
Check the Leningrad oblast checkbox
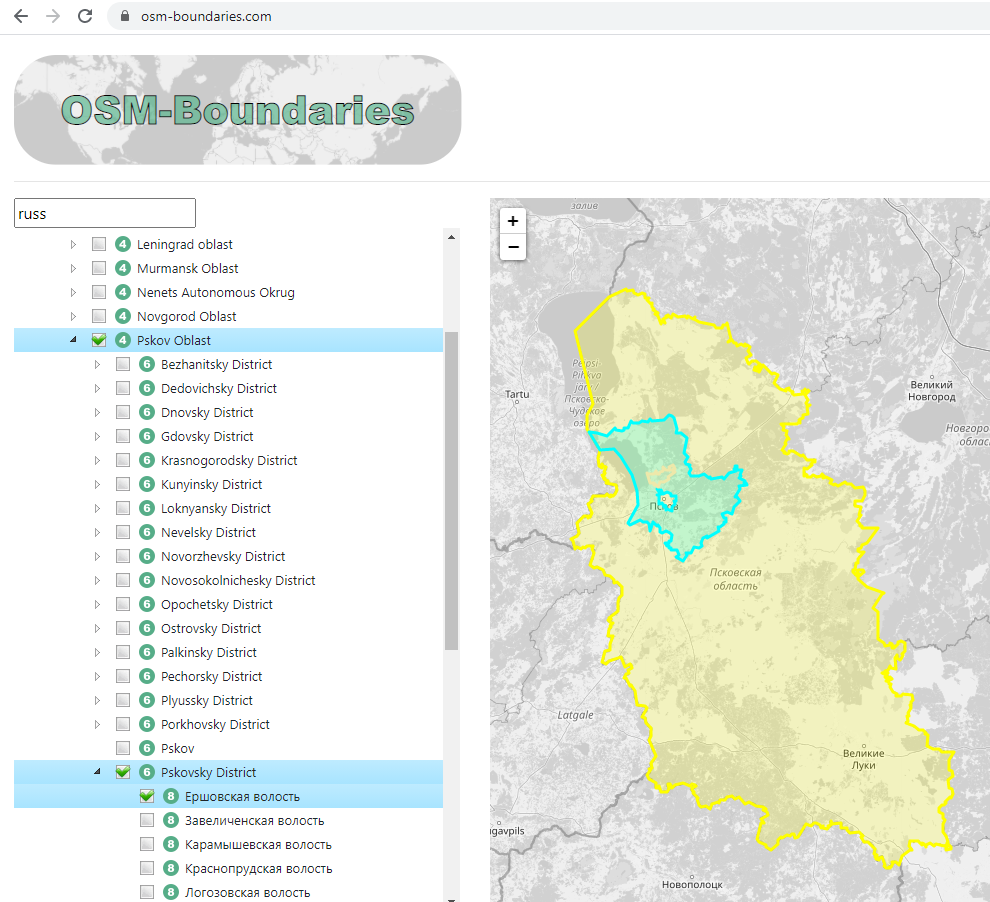coord(98,244)
